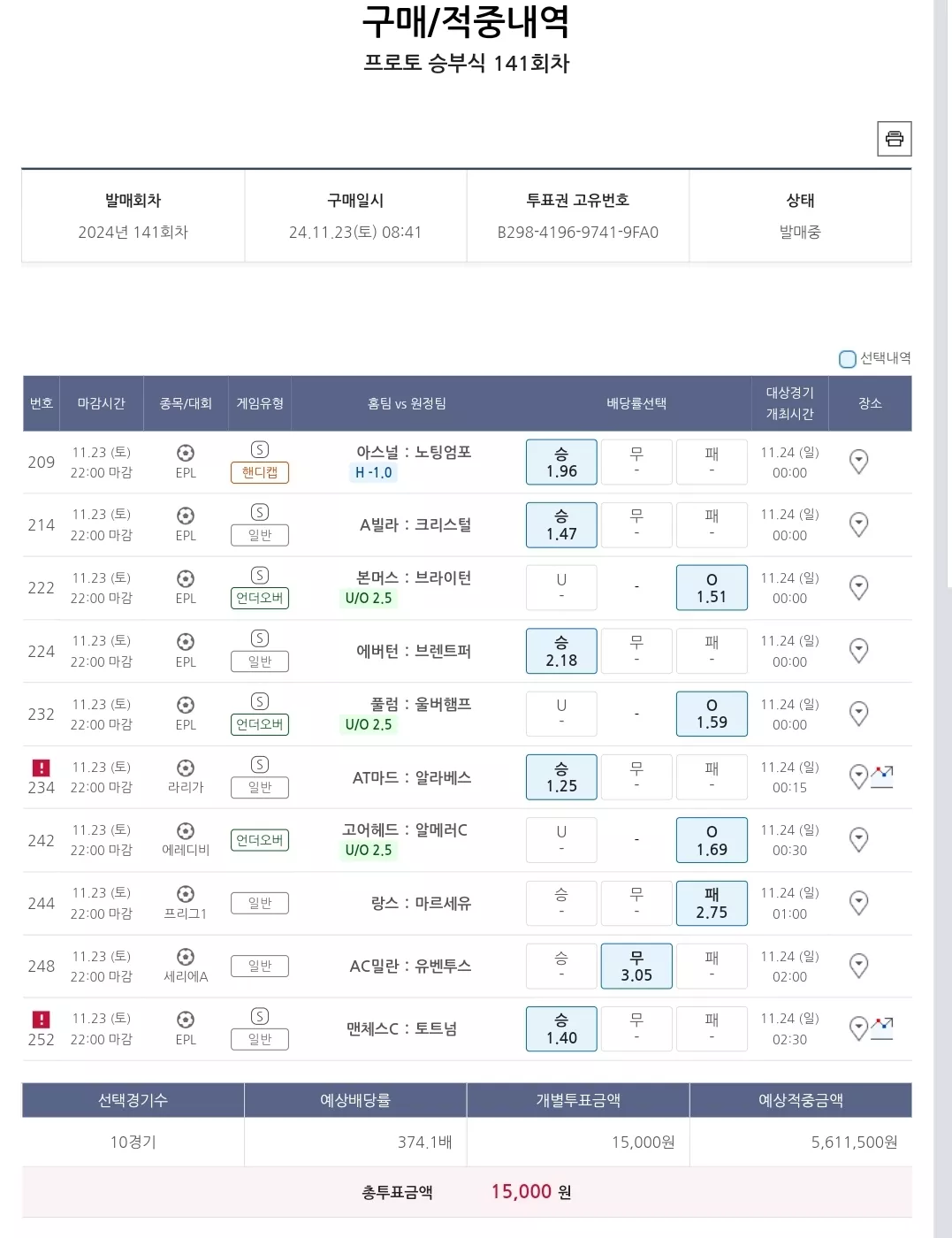Open location pin for AC밀란 vs 유벤투스
The height and width of the screenshot is (1238, 952).
click(858, 966)
